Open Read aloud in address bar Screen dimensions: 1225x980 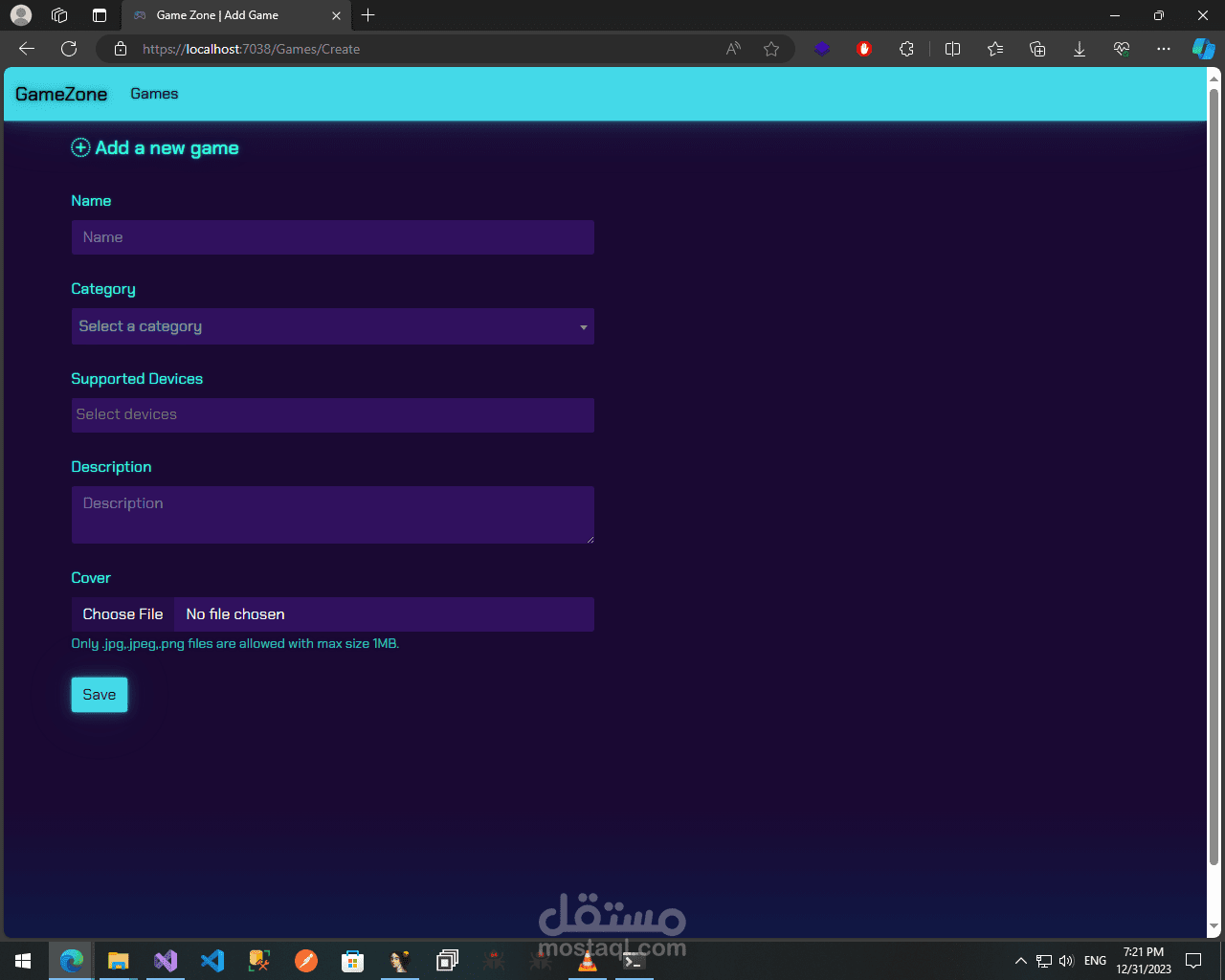point(733,49)
